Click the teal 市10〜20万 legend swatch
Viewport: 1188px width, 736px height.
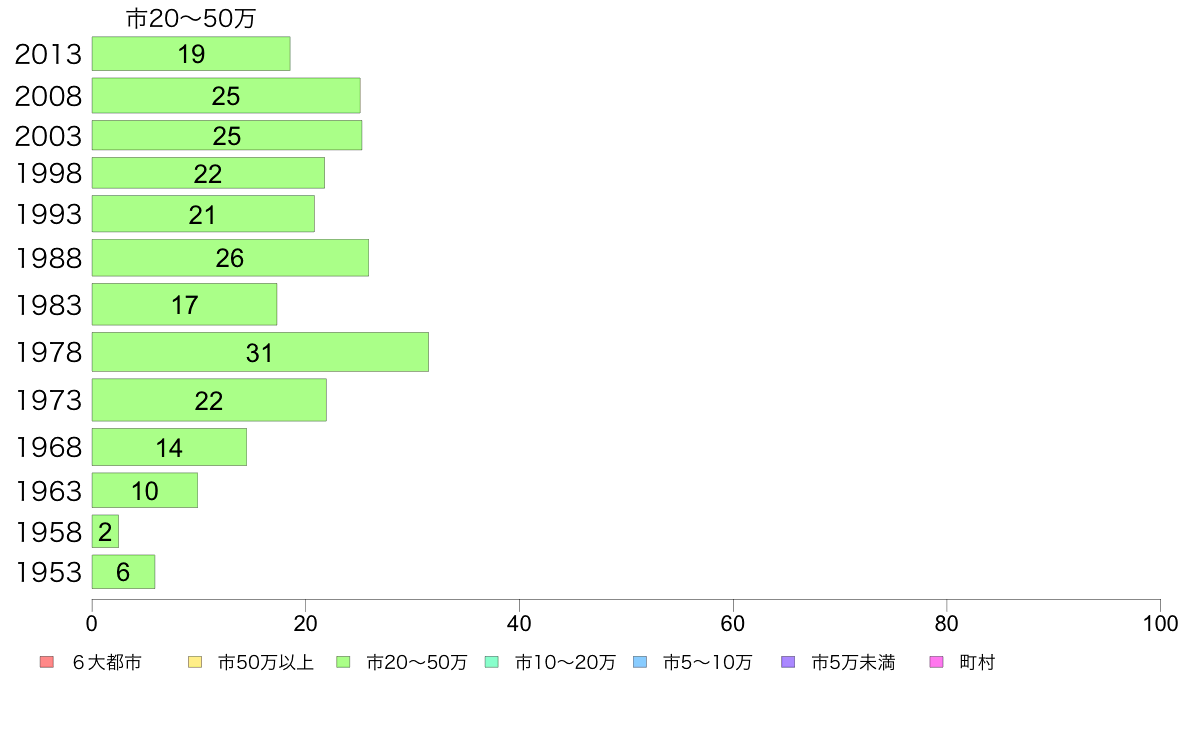(x=492, y=662)
